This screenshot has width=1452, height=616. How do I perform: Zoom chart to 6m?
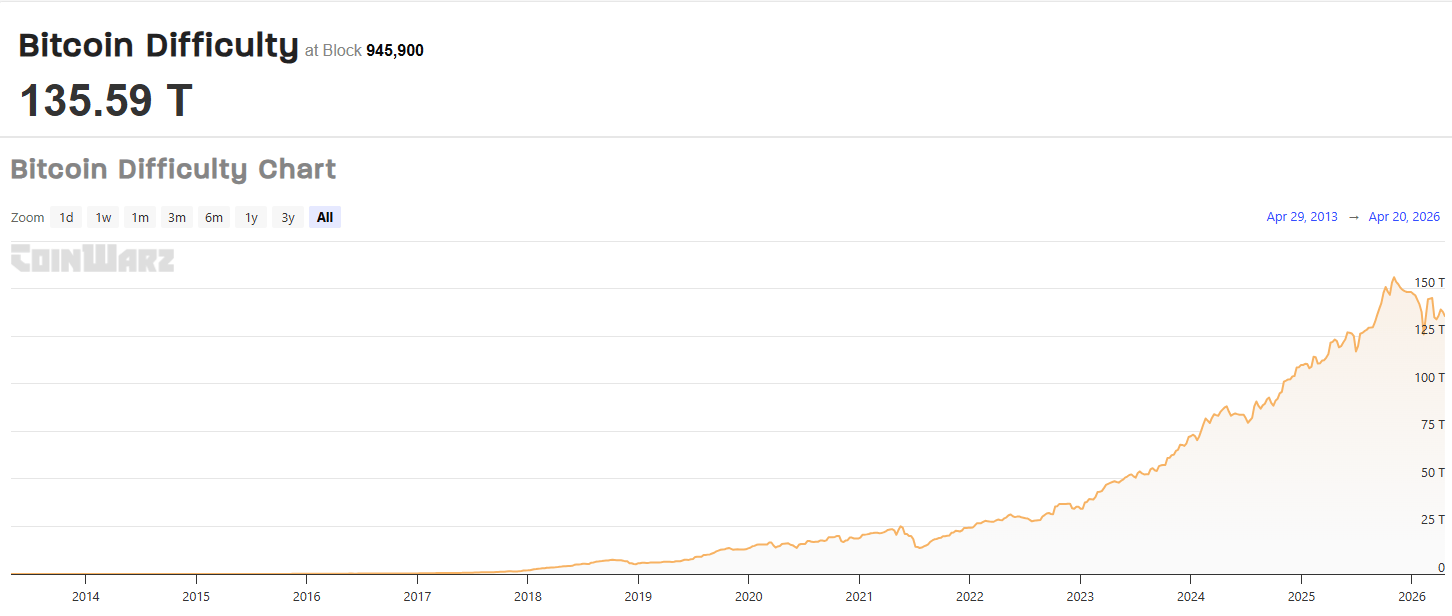click(214, 217)
